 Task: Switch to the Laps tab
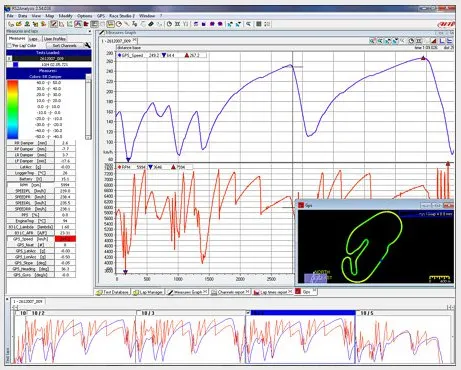[x=33, y=39]
